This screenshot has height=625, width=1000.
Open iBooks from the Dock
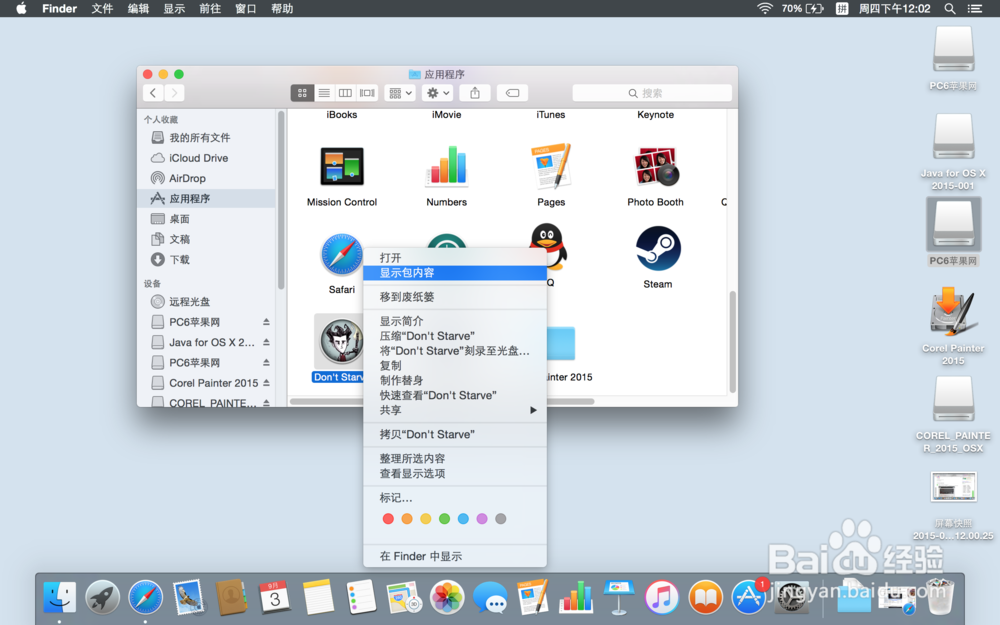pos(705,597)
